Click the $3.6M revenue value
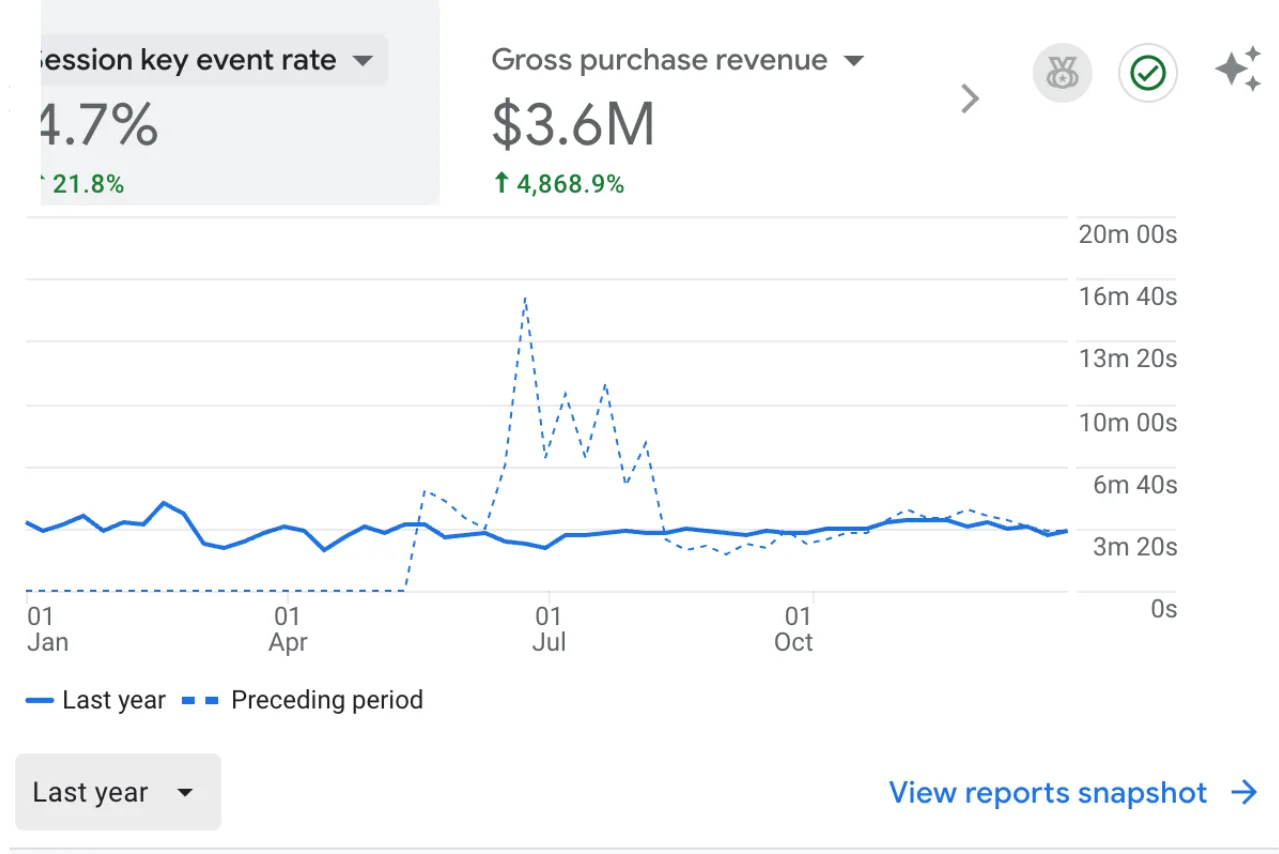Viewport: 1279px width, 854px height. [x=573, y=125]
